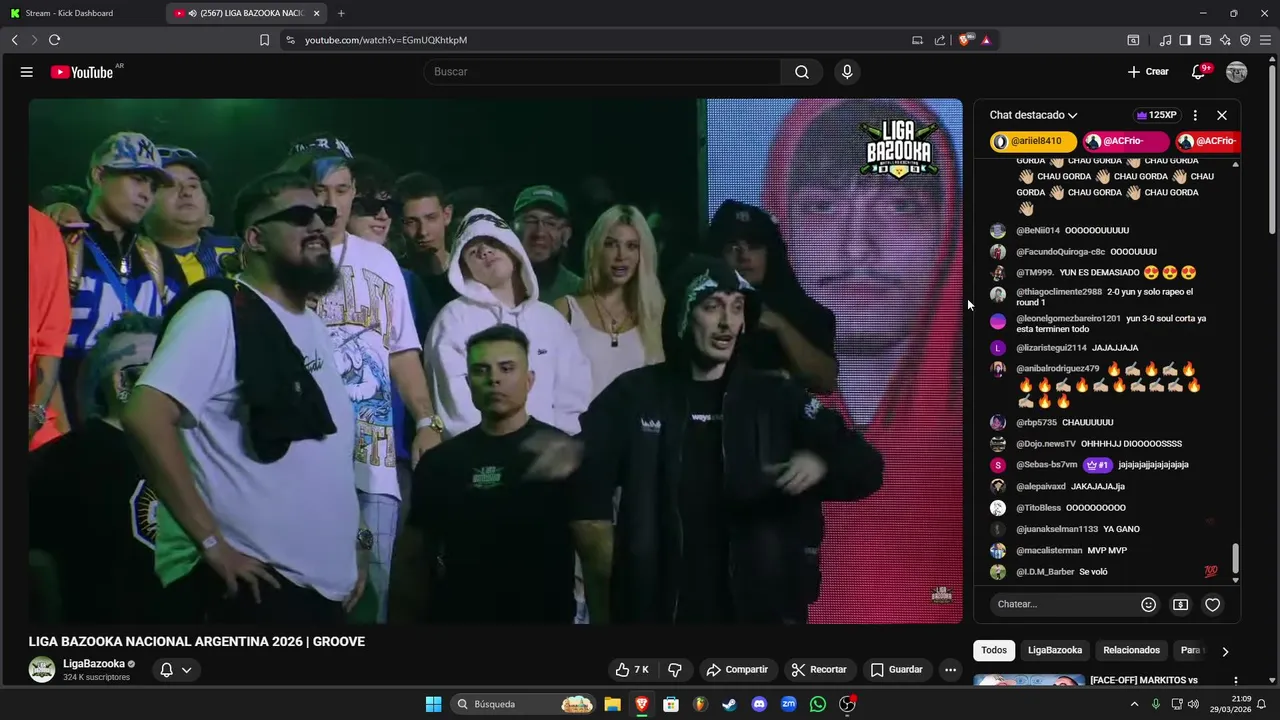Screen dimensions: 1280x720
Task: Click the Recortar clip button
Action: [x=818, y=670]
